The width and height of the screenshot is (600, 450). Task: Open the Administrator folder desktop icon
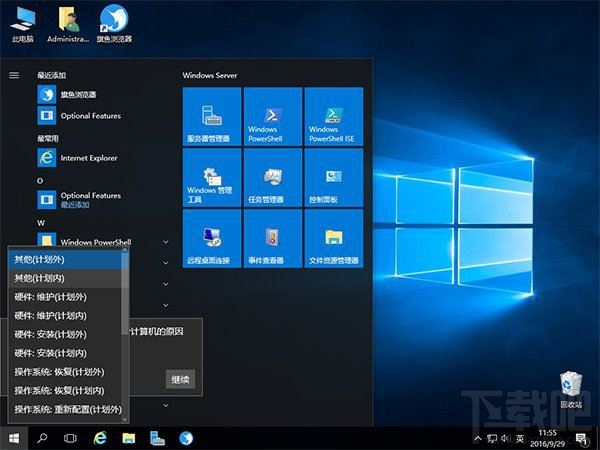point(68,24)
